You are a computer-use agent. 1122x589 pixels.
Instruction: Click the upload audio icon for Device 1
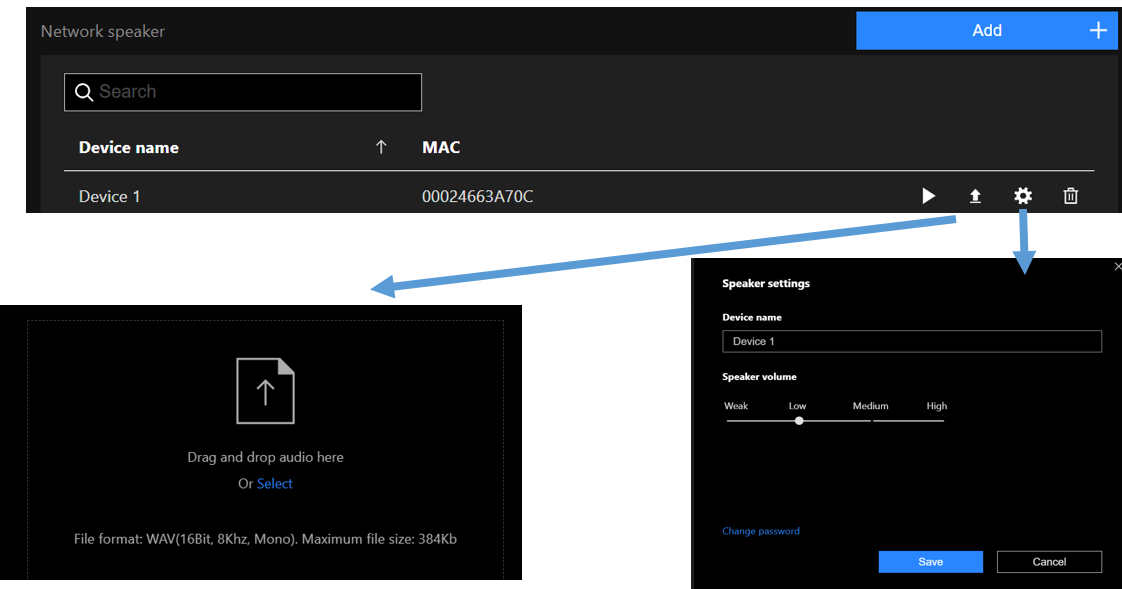tap(975, 196)
